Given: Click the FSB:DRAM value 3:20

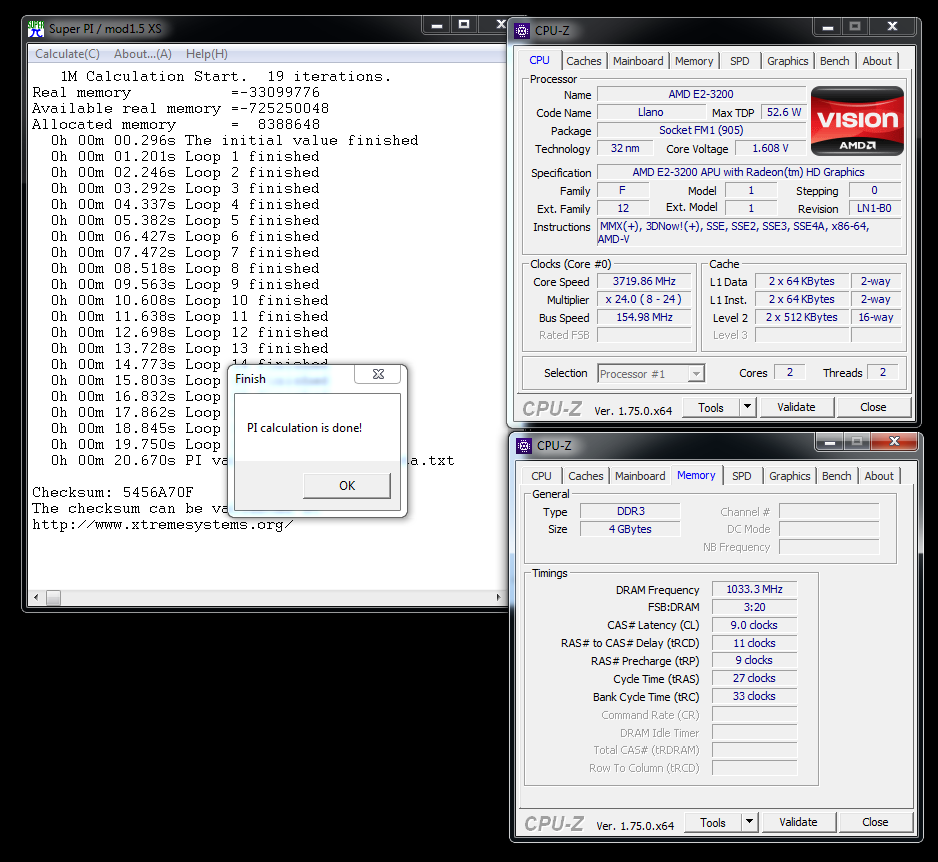Looking at the screenshot, I should [x=754, y=607].
